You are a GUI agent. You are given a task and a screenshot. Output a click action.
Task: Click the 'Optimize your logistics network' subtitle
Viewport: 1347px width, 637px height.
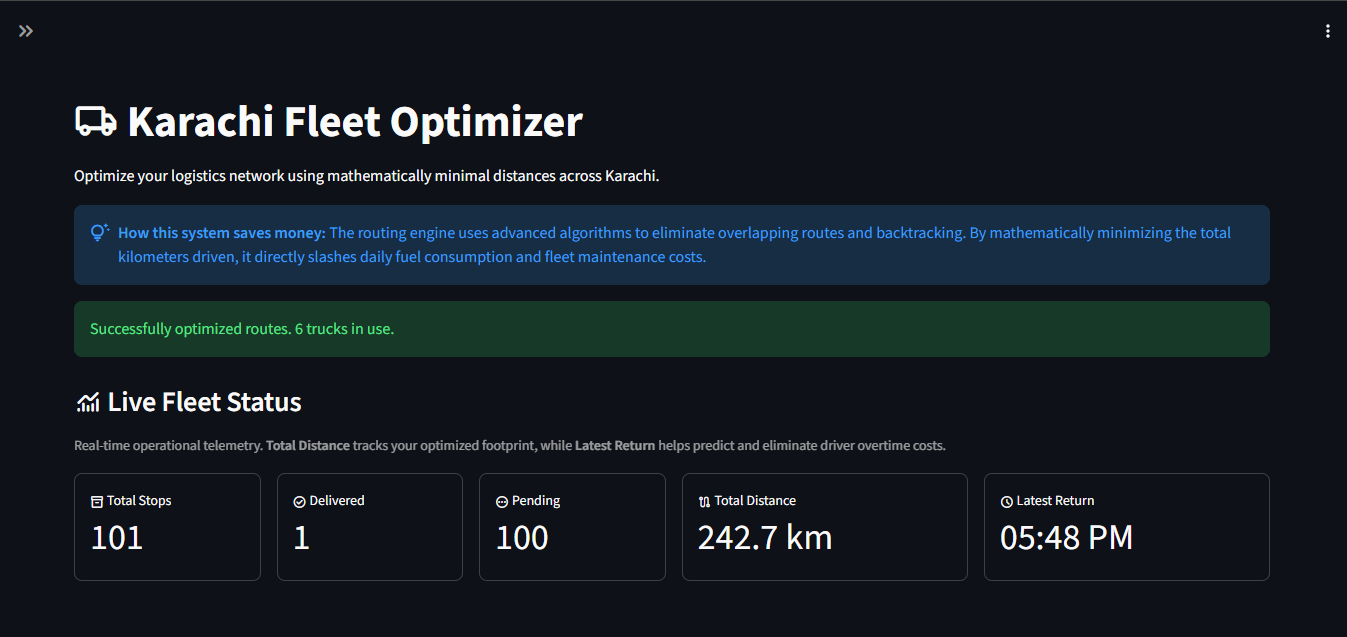(x=367, y=176)
